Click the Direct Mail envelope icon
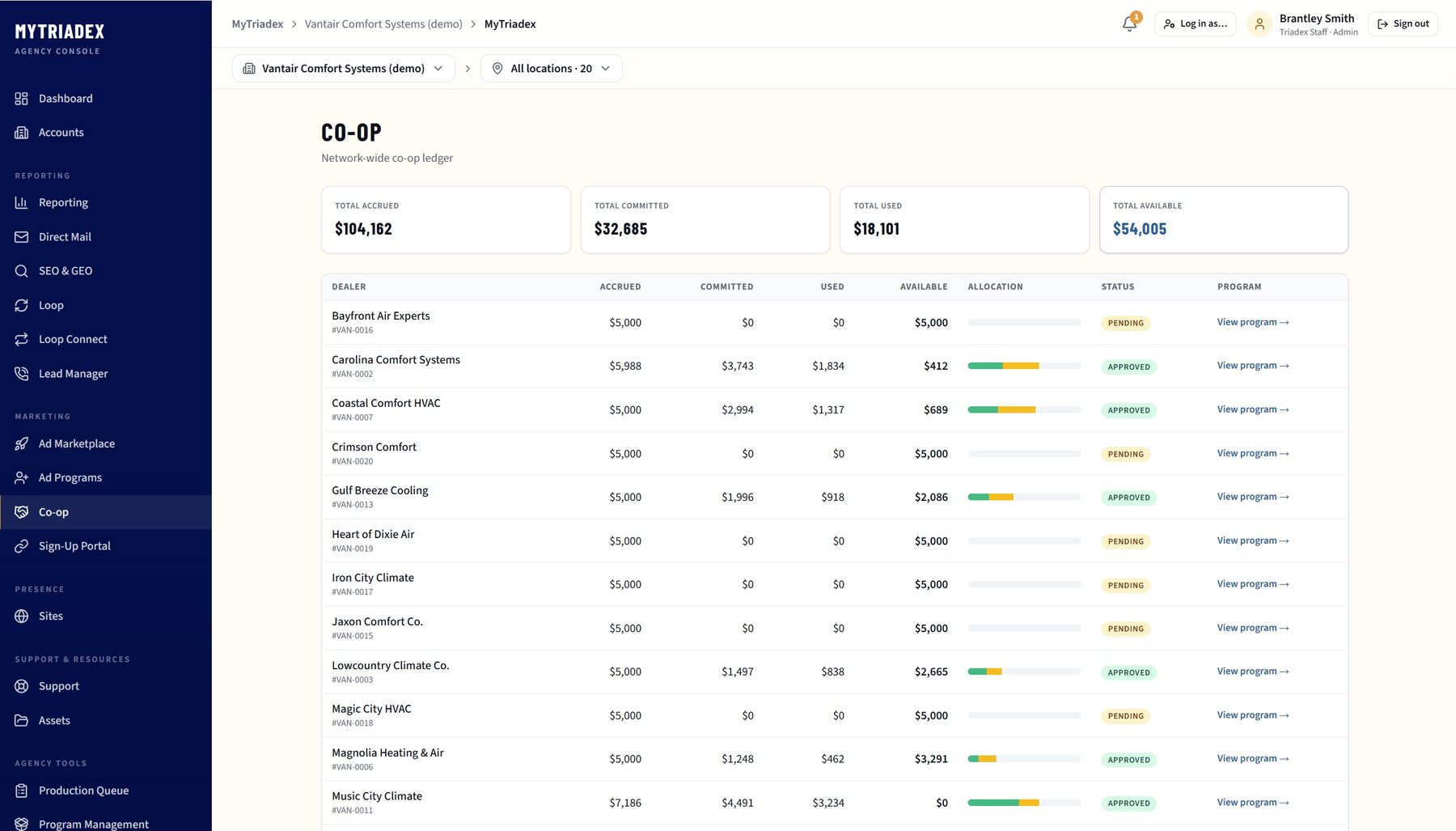The image size is (1456, 831). coord(22,237)
